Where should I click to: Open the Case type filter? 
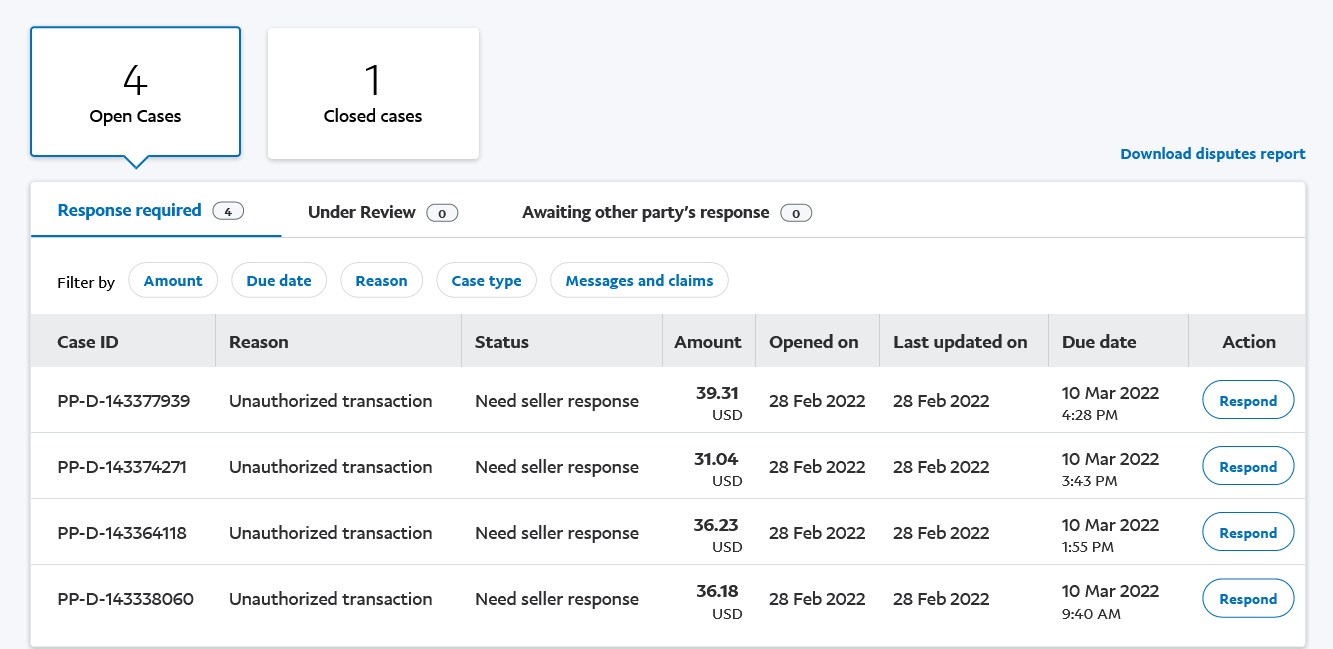coord(486,281)
